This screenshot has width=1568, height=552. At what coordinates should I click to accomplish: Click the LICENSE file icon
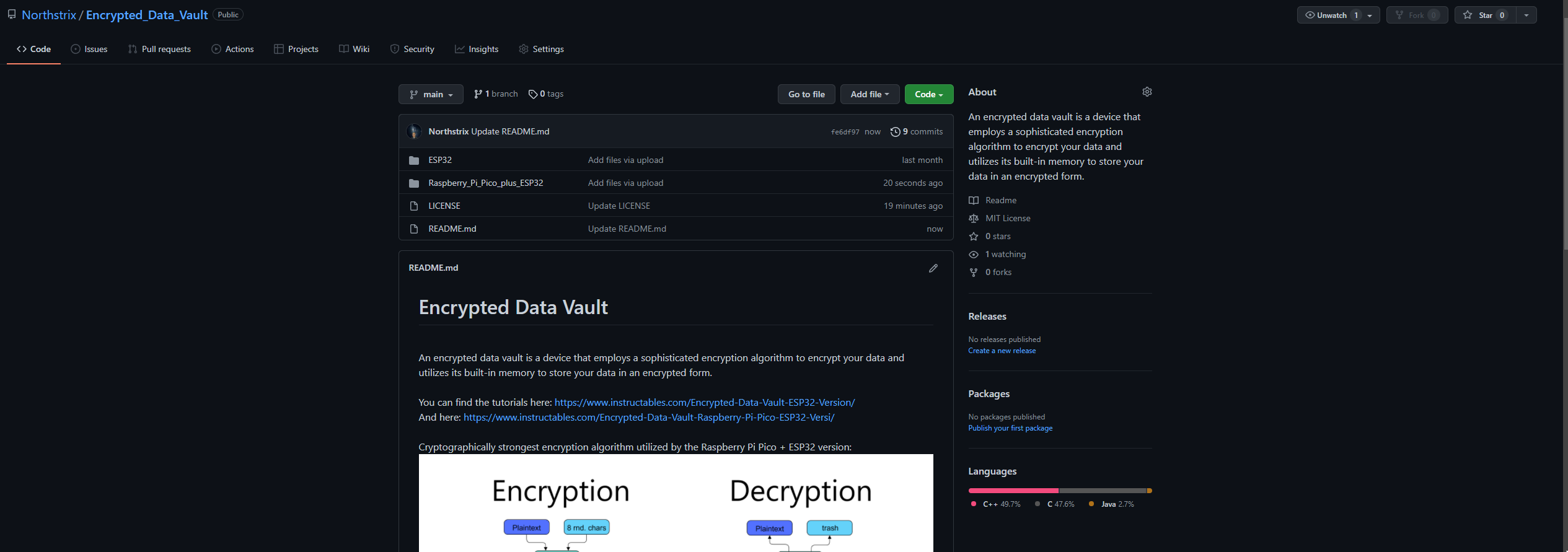414,206
